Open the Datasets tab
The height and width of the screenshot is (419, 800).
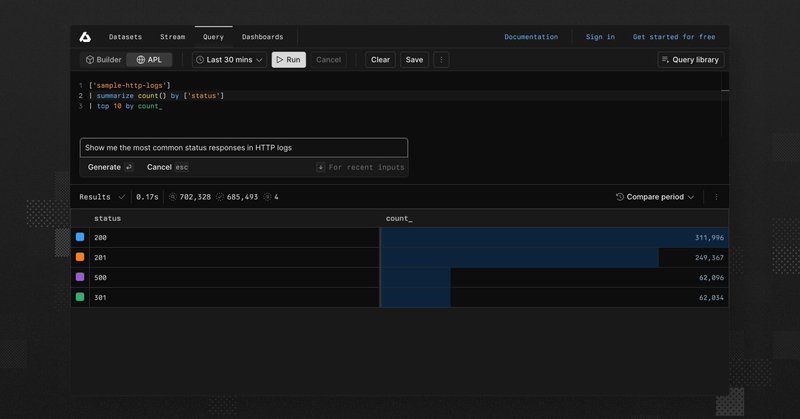[125, 37]
